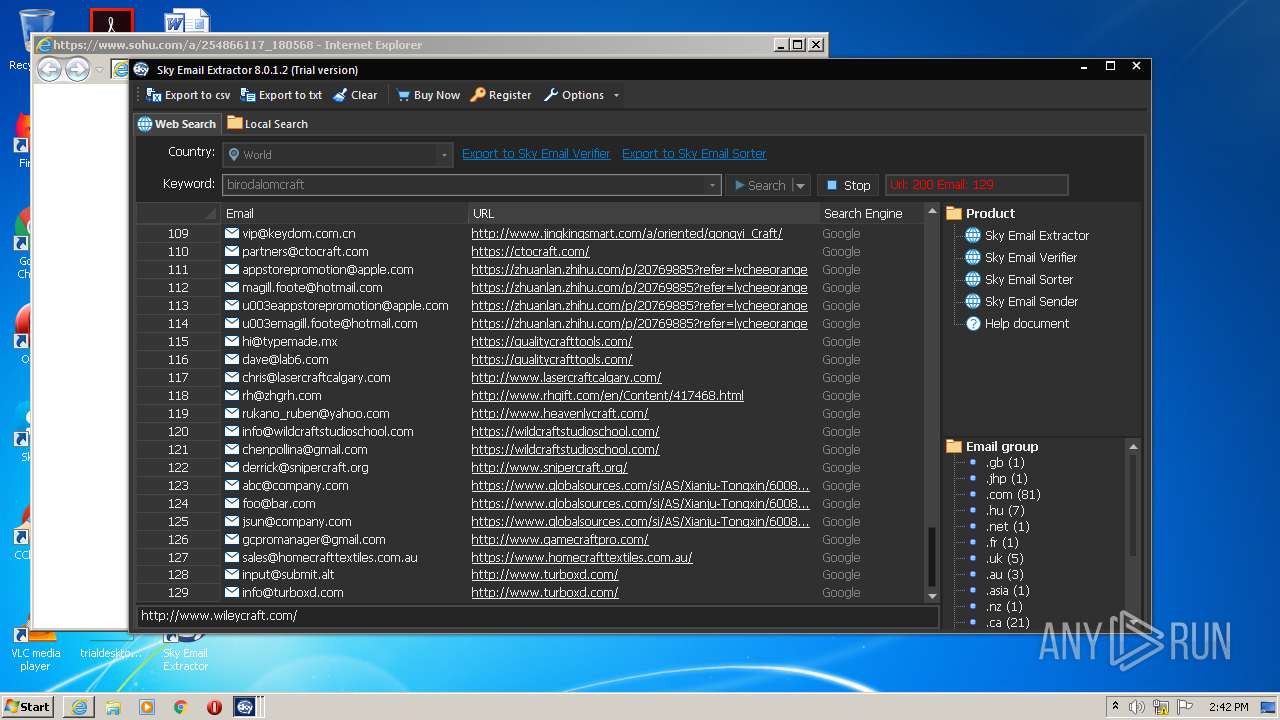Screen dimensions: 1280x720
Task: Open the Opera icon in the taskbar
Action: point(214,706)
